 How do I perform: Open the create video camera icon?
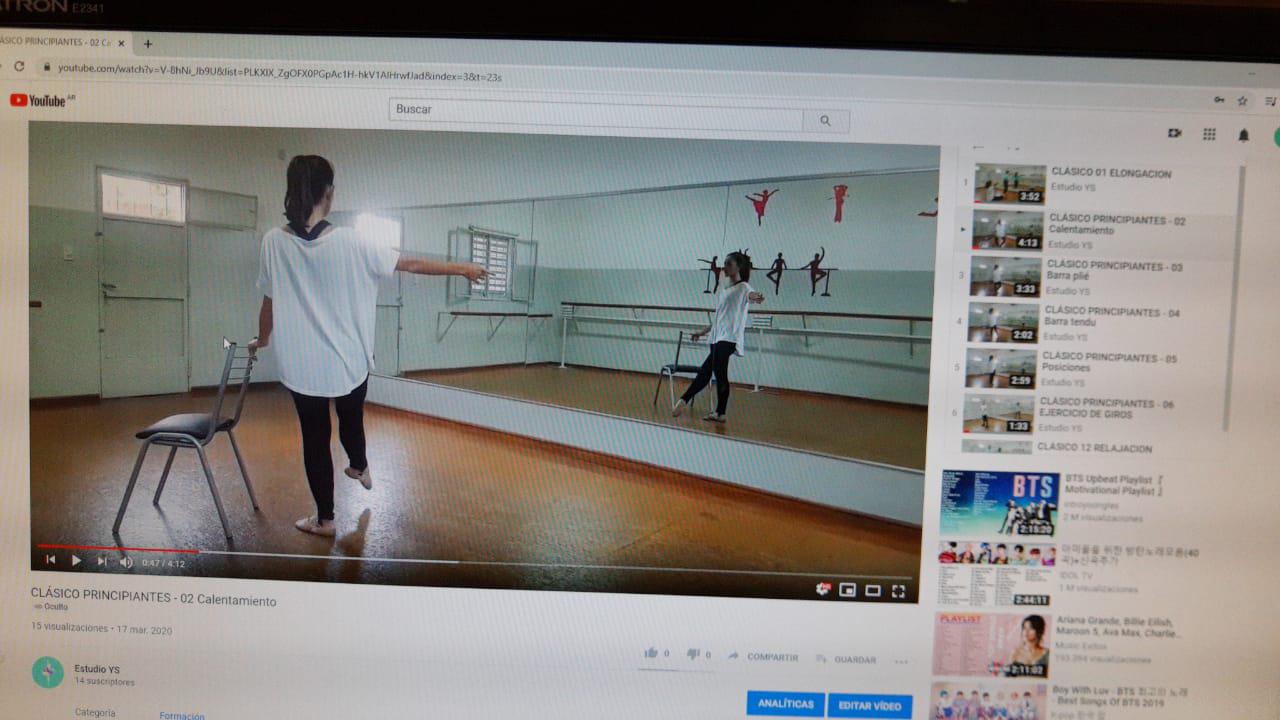[1174, 133]
